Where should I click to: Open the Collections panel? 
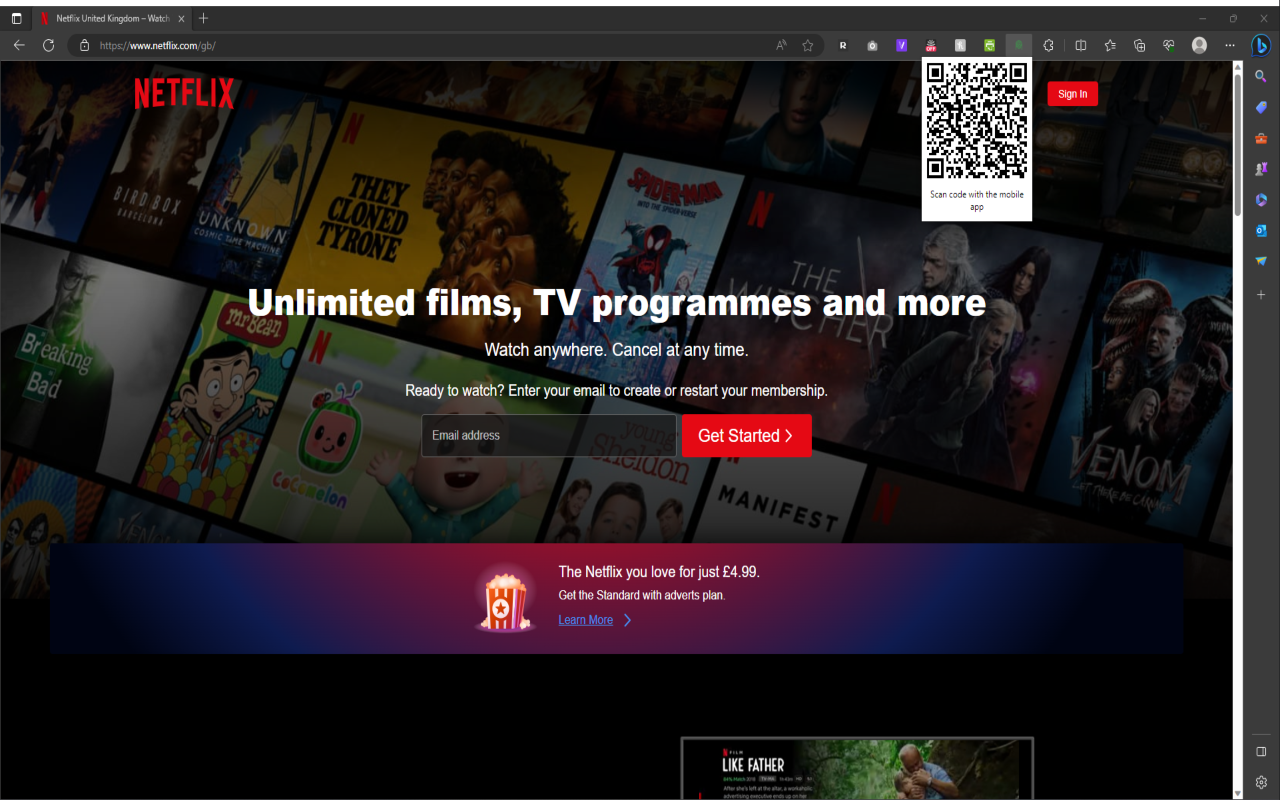[1139, 45]
